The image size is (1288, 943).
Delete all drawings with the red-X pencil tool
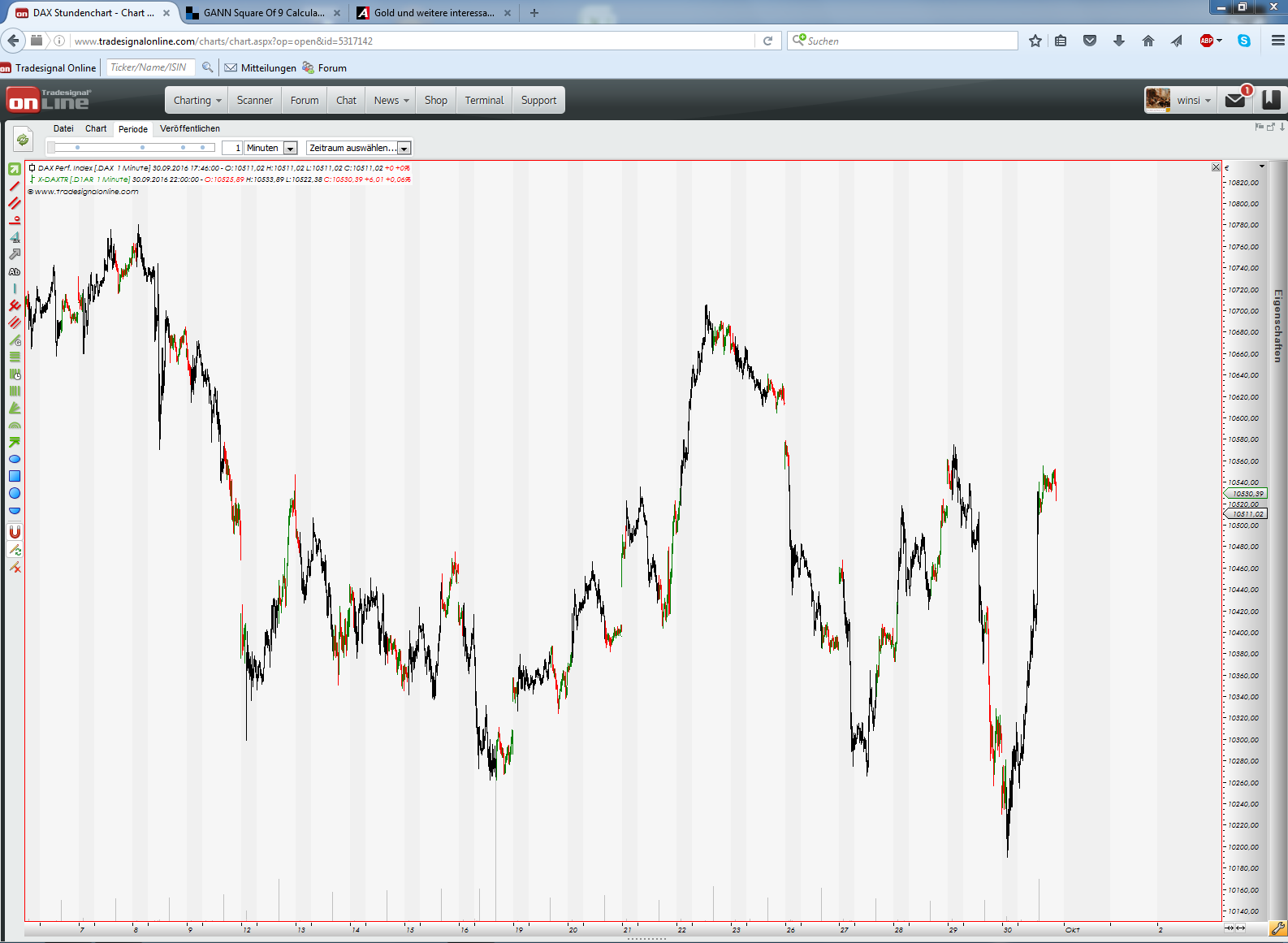coord(15,568)
